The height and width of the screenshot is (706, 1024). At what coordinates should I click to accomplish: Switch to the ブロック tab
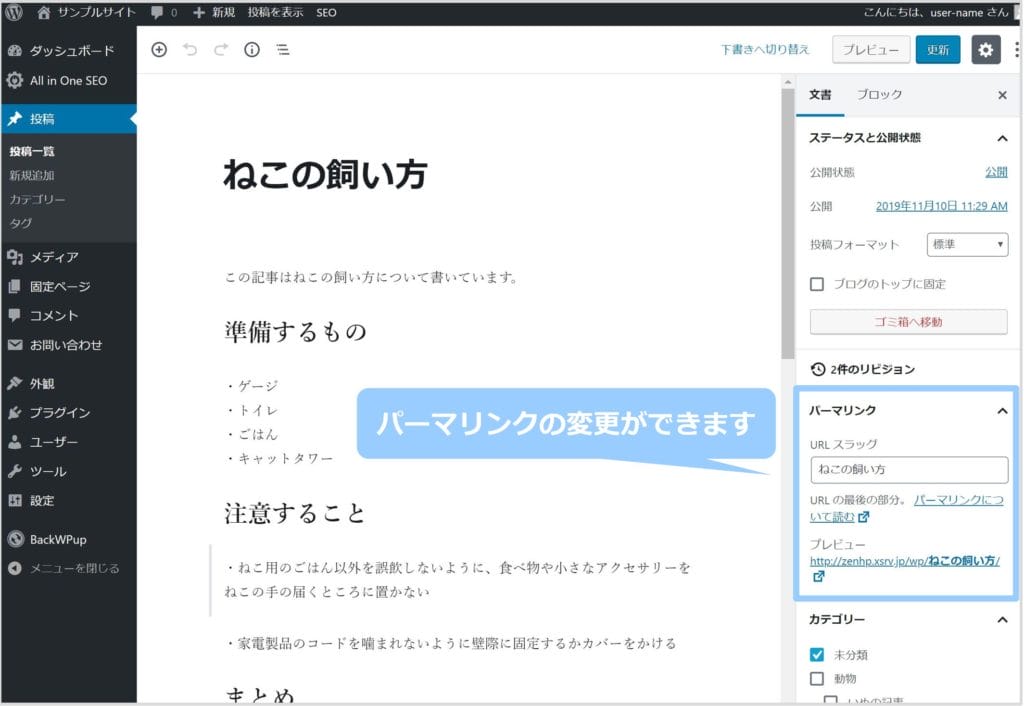click(879, 95)
